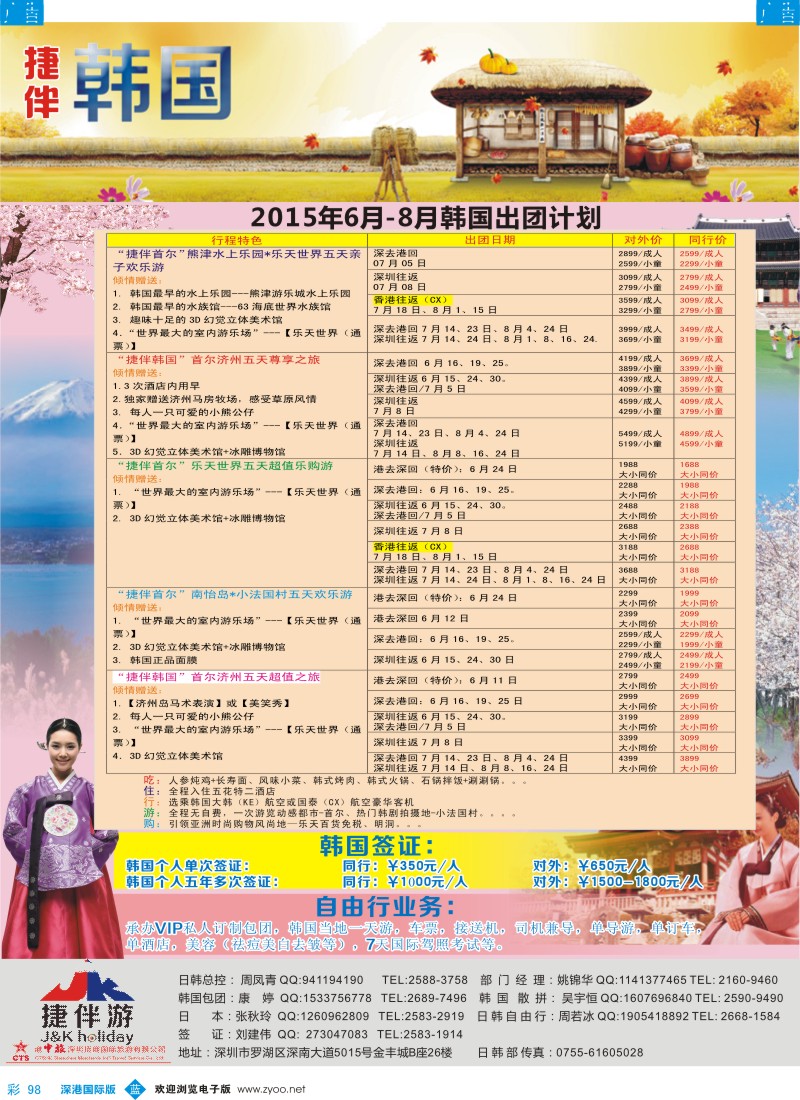
Task: Click the 'J&K holiday' text
Action: 87,1036
